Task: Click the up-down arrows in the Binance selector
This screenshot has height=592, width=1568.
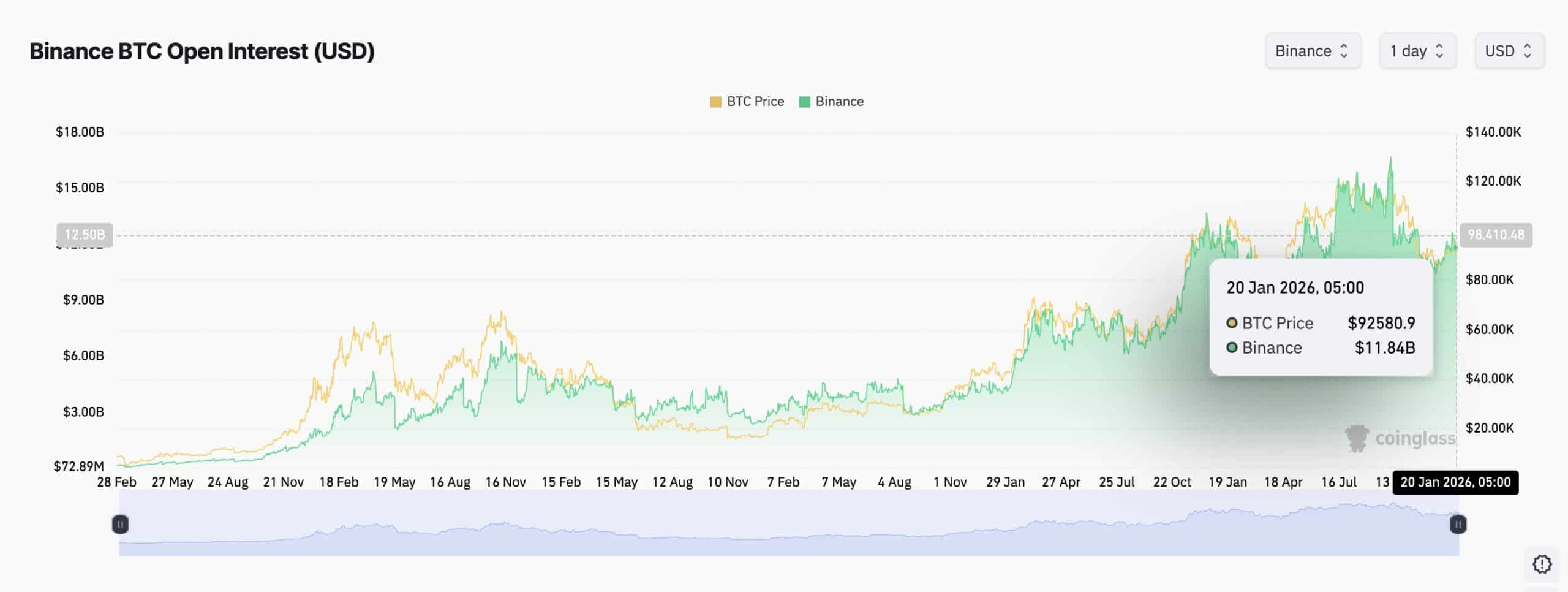Action: 1344,51
